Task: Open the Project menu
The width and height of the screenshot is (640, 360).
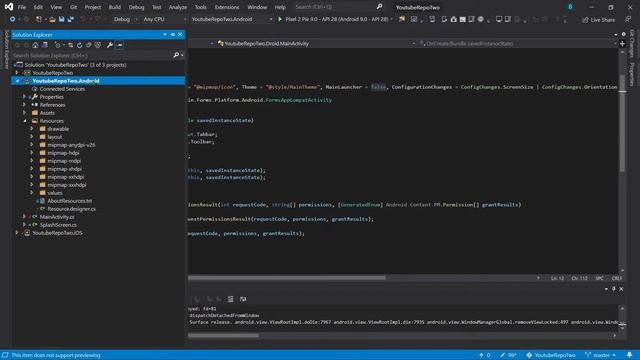Action: [x=93, y=7]
